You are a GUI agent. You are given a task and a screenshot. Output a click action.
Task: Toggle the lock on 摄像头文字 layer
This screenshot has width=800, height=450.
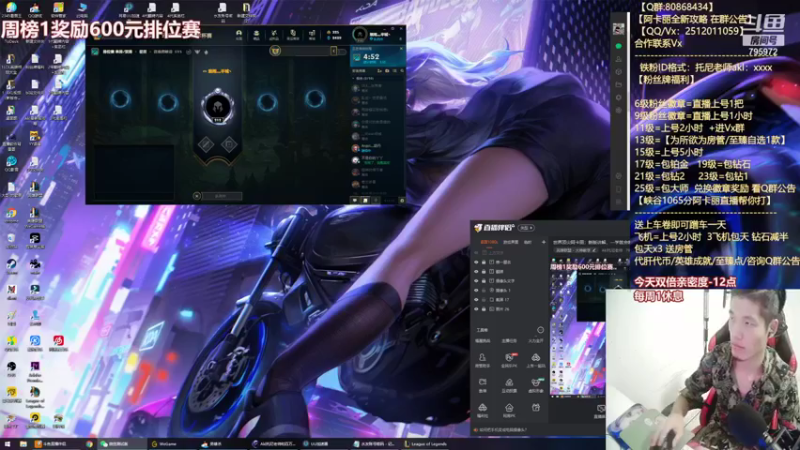tap(484, 281)
